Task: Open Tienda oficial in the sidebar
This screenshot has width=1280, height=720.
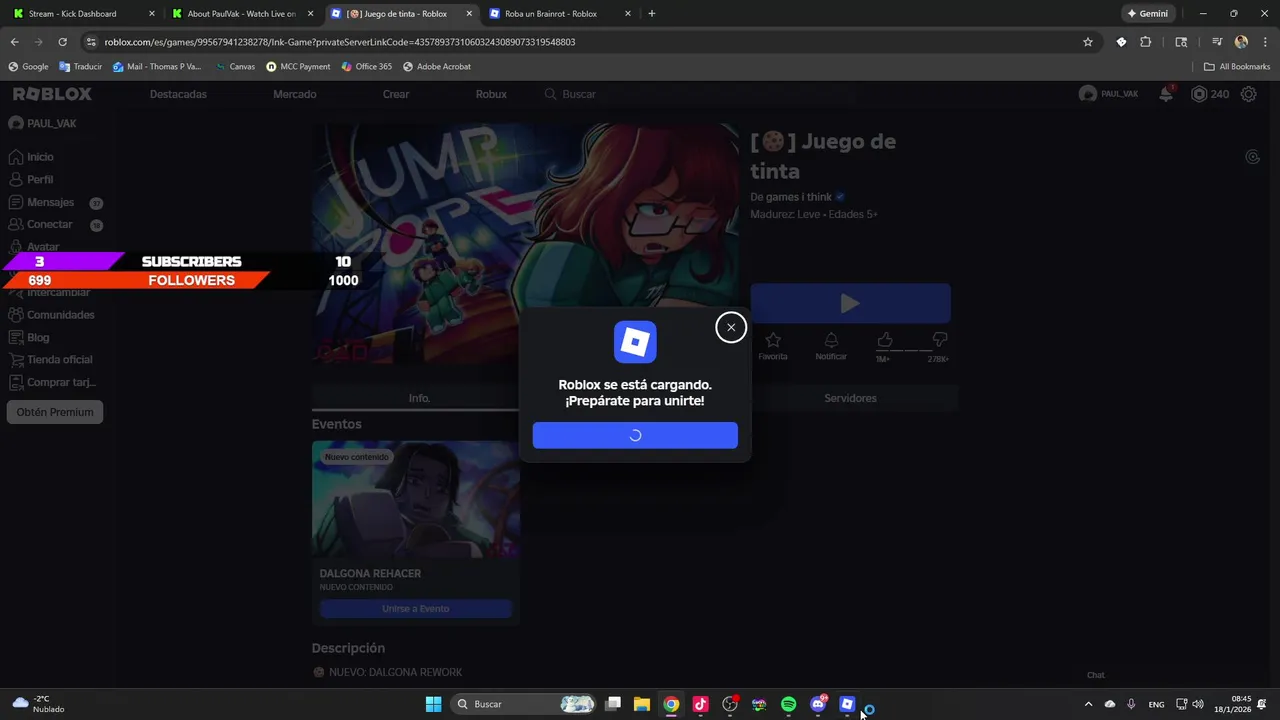Action: coord(59,360)
